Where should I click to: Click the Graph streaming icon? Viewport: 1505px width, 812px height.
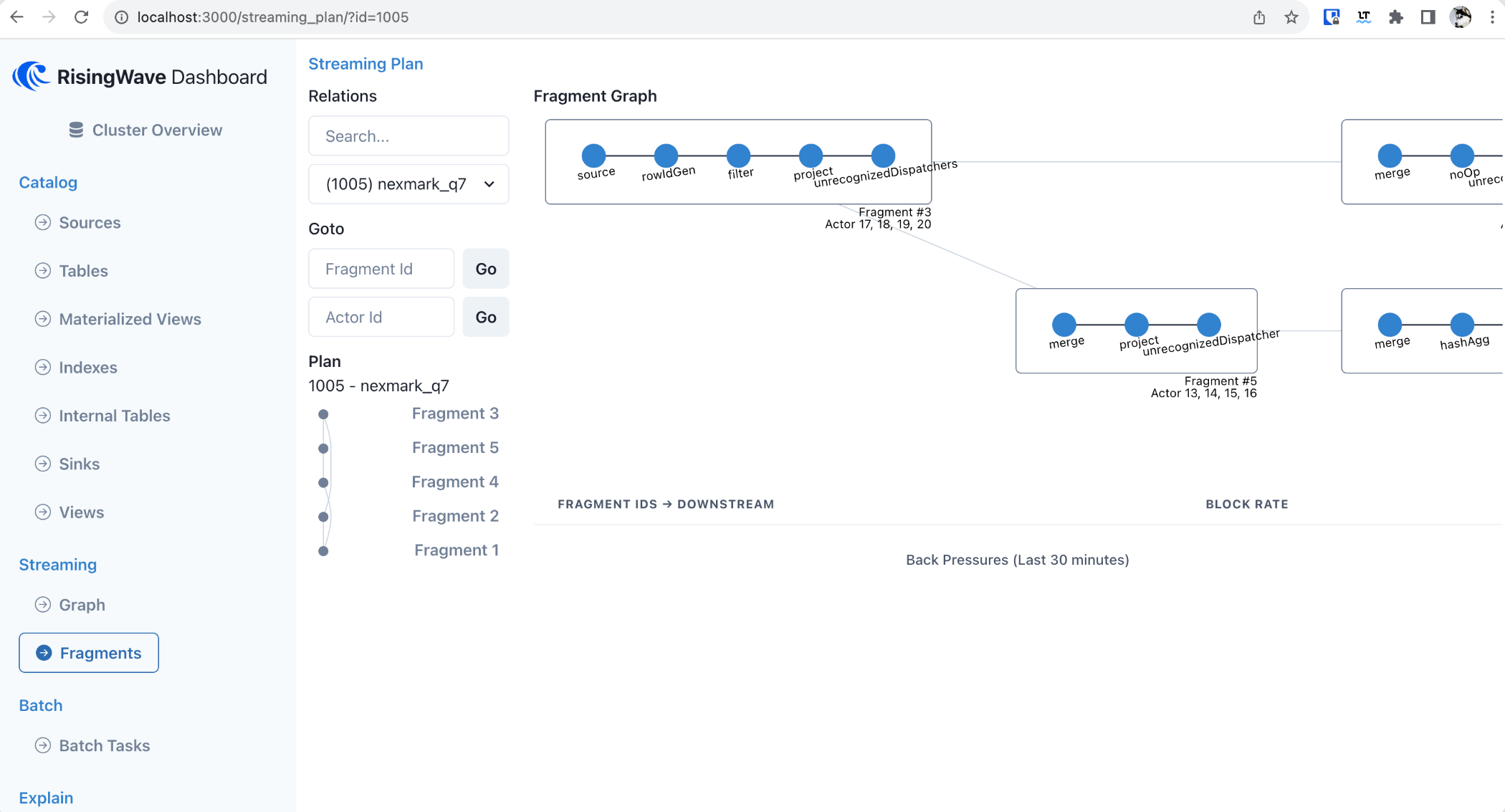43,604
